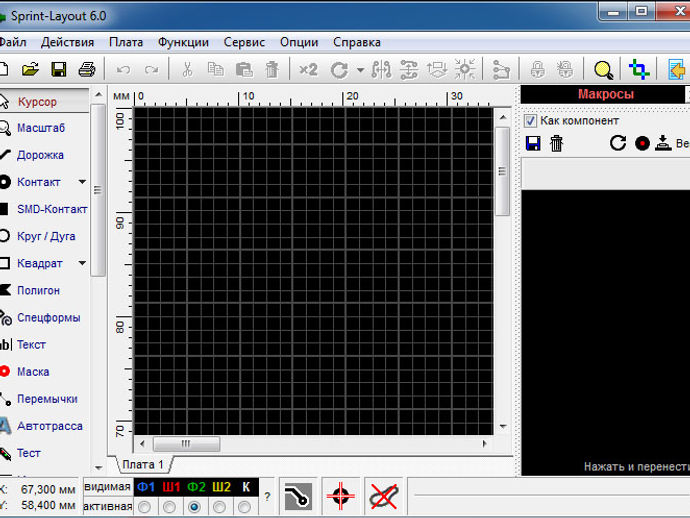Expand the Квадрат tool dropdown arrow

click(x=82, y=263)
